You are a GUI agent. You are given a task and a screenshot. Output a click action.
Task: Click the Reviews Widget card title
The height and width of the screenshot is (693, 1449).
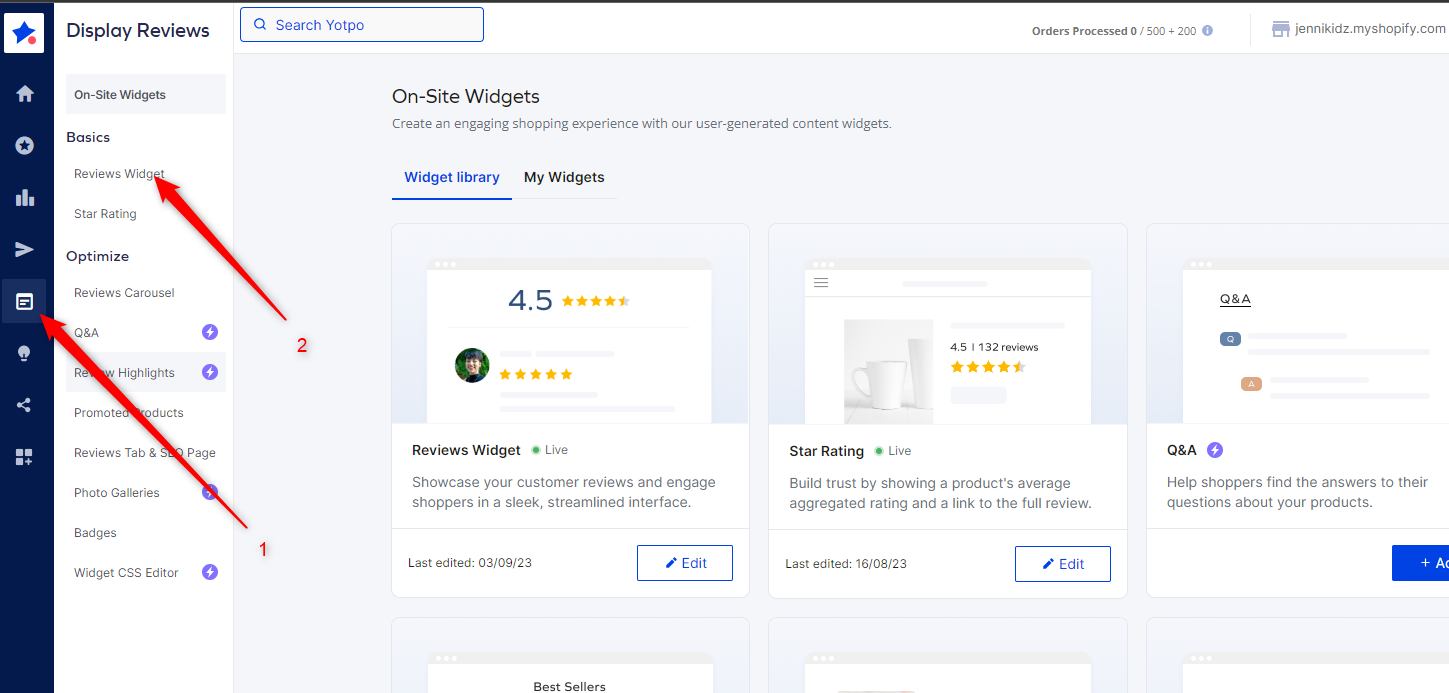[x=466, y=450]
